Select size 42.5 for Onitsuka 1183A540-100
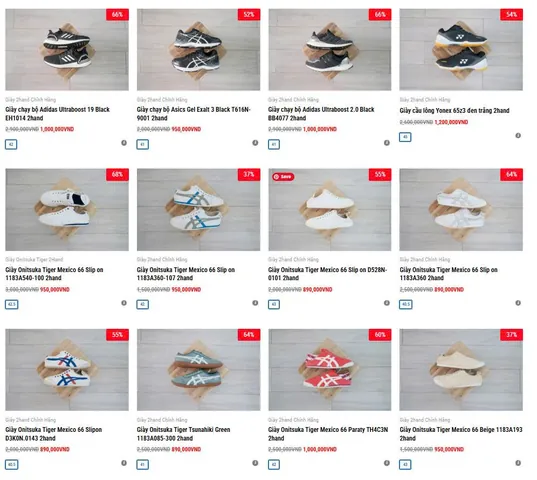Viewport: 537px width, 480px height. [12, 304]
